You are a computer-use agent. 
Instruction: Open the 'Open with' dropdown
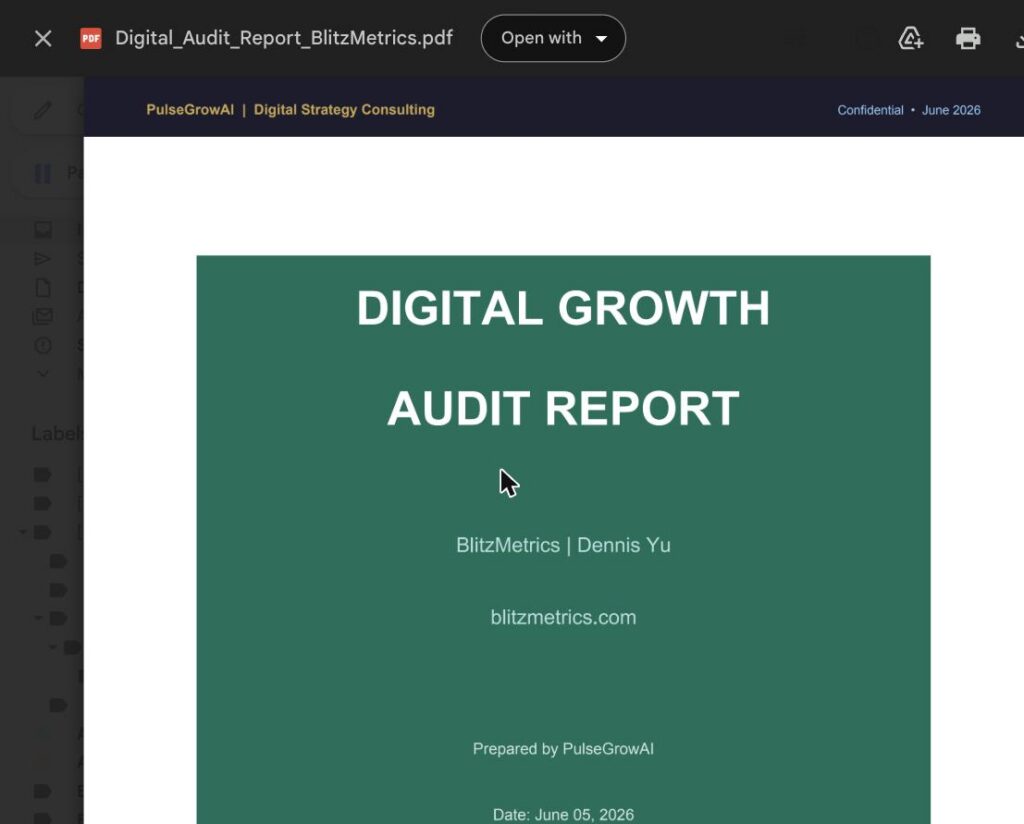point(553,39)
